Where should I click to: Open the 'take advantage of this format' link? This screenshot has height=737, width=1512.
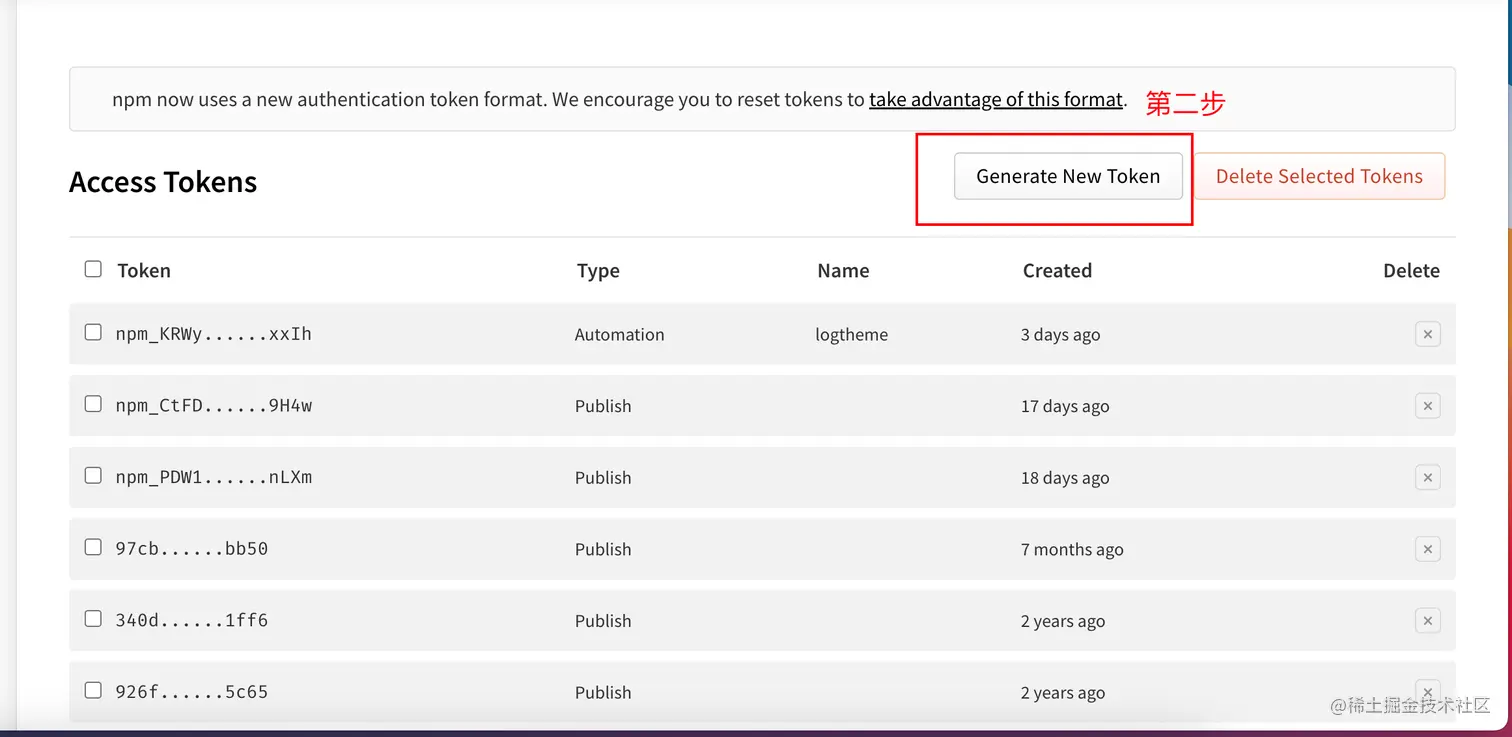[x=996, y=99]
